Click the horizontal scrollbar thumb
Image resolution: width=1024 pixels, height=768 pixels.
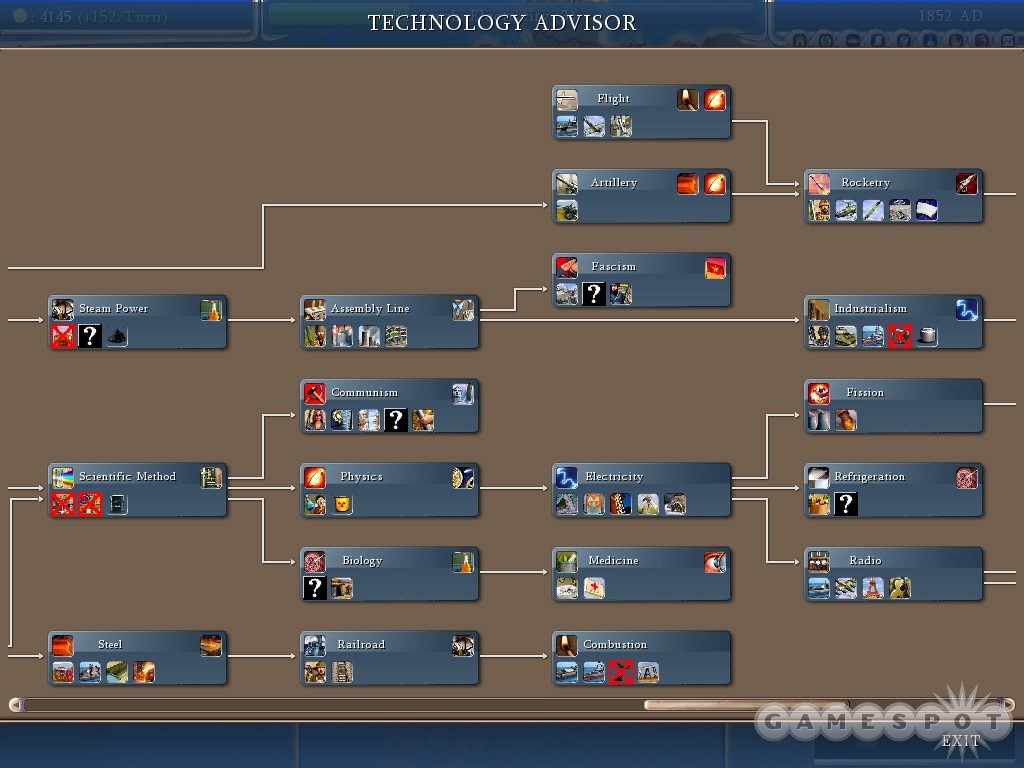746,705
